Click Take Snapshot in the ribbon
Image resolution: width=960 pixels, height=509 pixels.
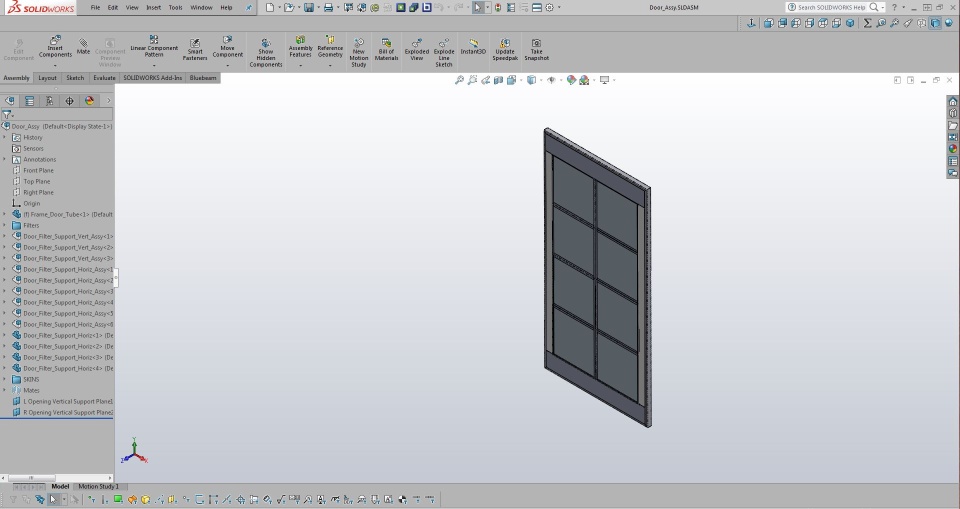click(536, 49)
